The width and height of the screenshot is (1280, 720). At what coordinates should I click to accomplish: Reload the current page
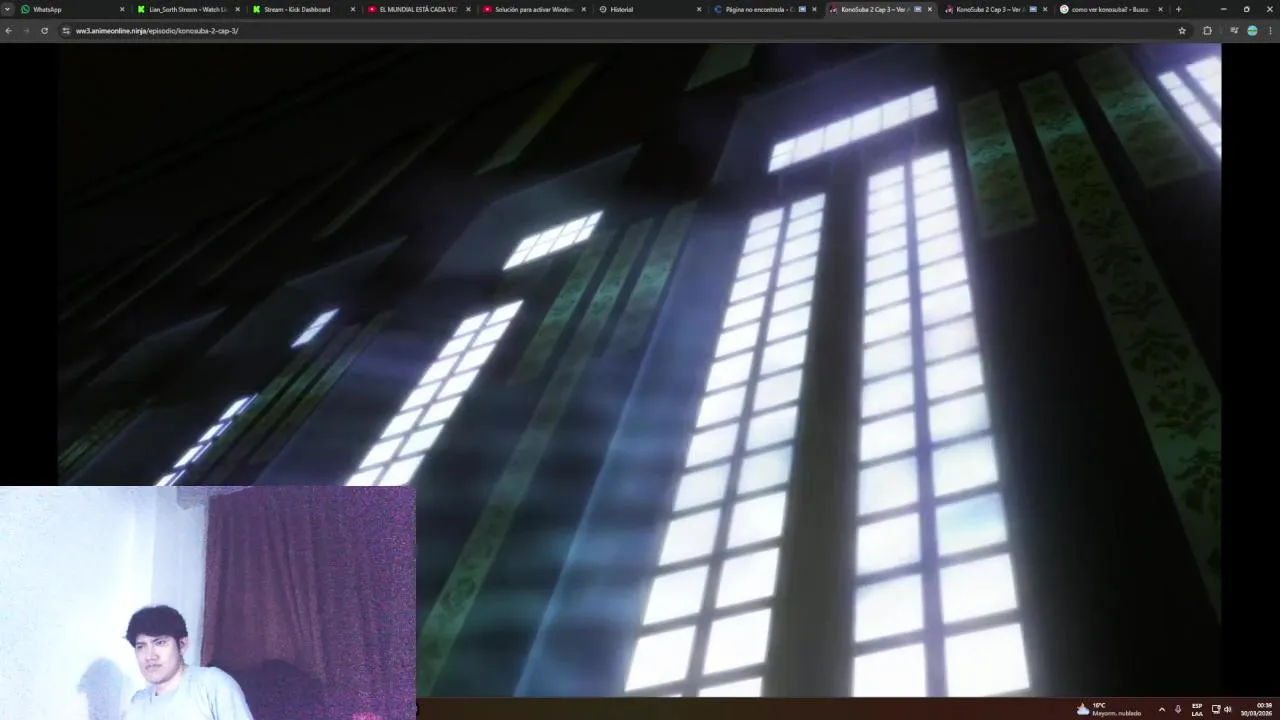pyautogui.click(x=44, y=31)
